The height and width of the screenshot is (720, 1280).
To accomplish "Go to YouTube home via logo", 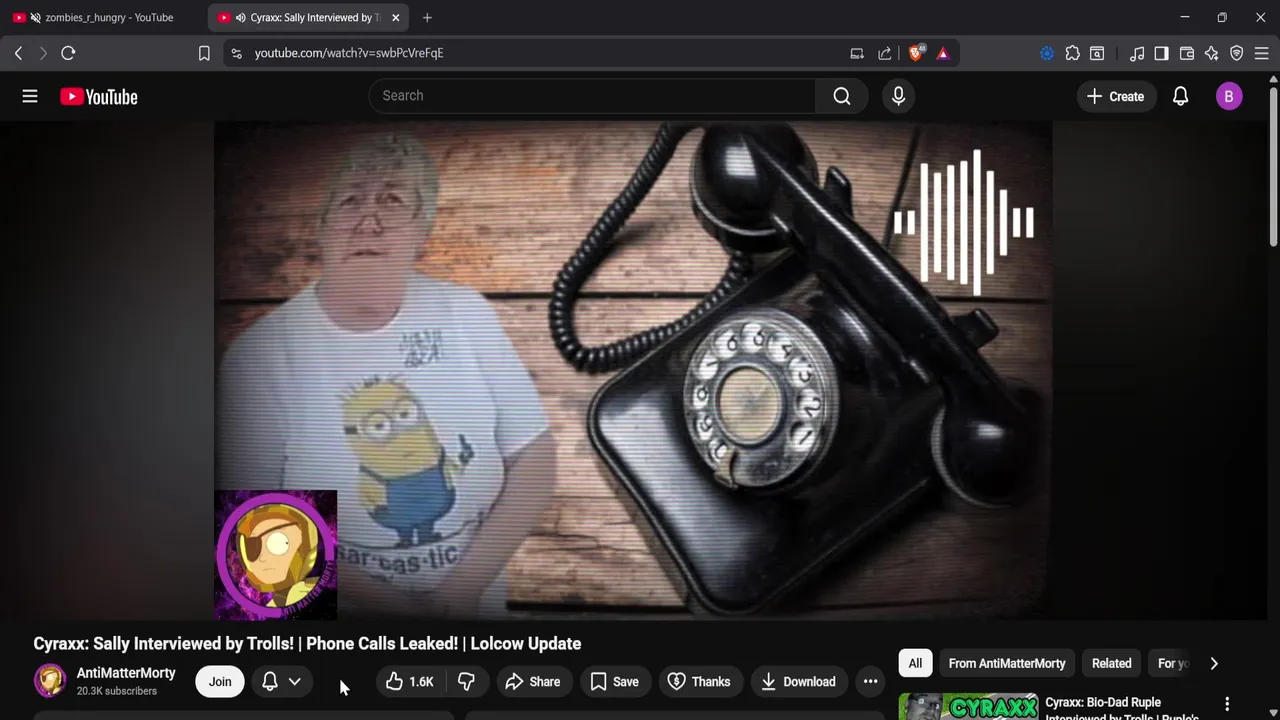I will click(98, 97).
